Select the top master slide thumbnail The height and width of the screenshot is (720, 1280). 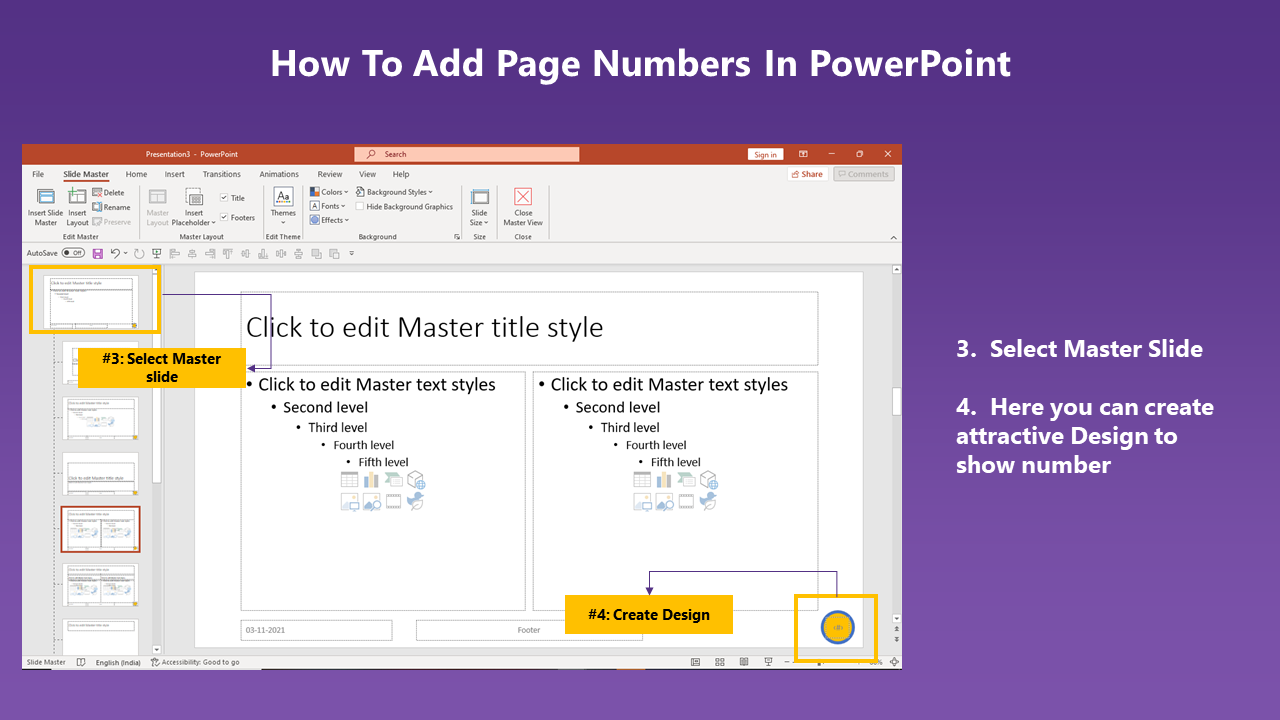[x=93, y=301]
